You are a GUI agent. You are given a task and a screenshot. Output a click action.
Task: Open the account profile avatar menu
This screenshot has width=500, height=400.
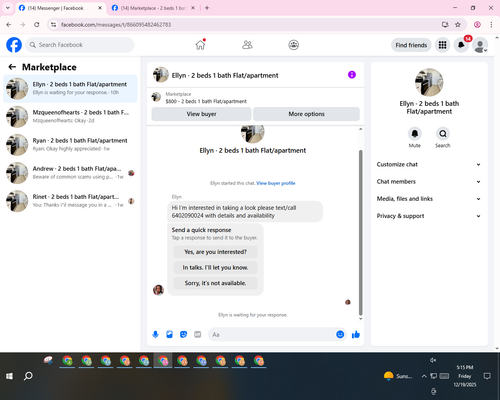[x=480, y=45]
